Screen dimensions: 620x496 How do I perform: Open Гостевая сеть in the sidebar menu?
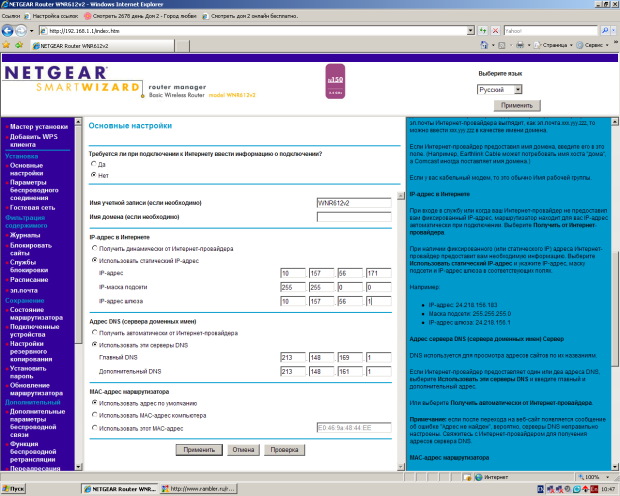(32, 208)
